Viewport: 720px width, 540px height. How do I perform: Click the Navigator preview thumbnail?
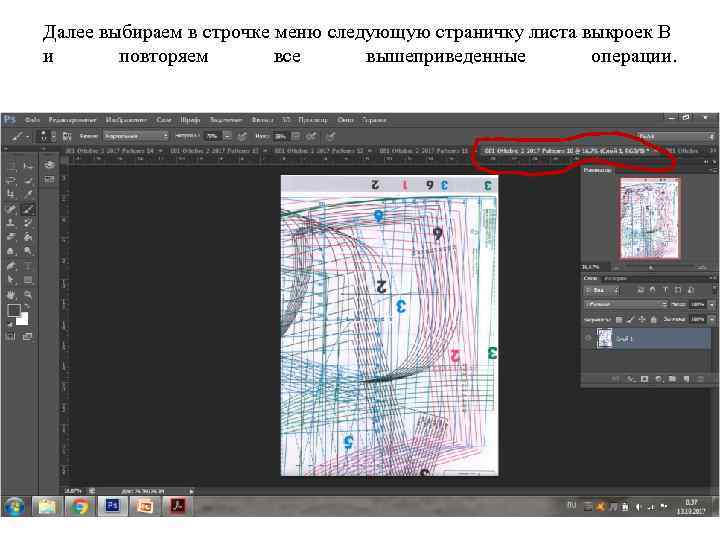tap(649, 218)
